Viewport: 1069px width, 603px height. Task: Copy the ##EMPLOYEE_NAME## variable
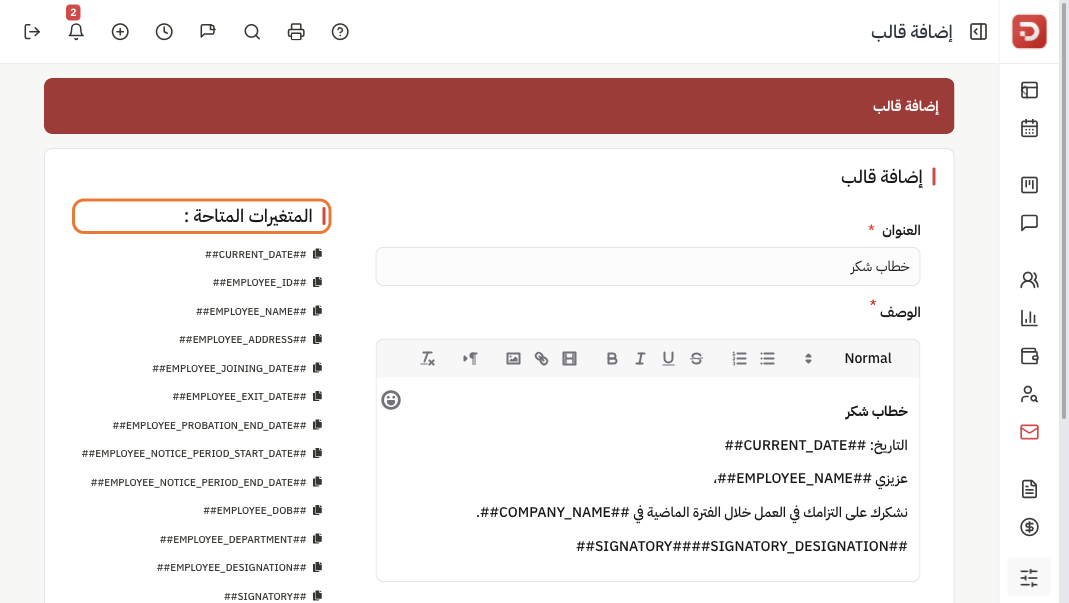click(x=317, y=311)
